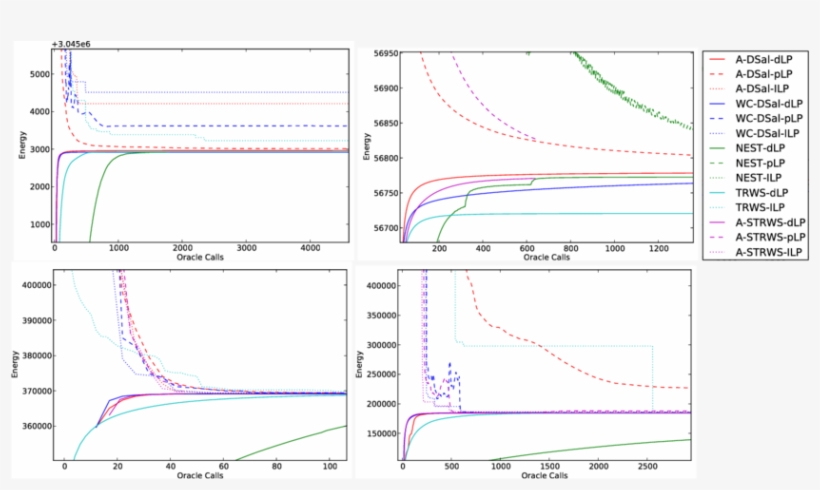Viewport: 820px width, 490px height.
Task: Click the 360000 y-axis tick on the bottom-left plot
Action: 35,426
